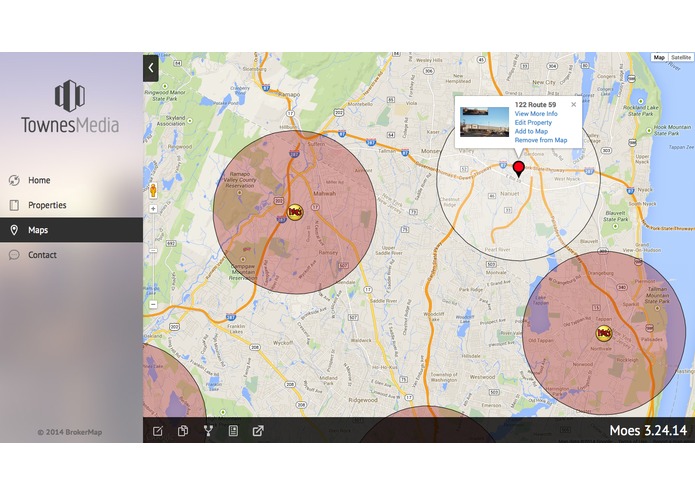Click Add to Map link
Image resolution: width=695 pixels, height=494 pixels.
[531, 132]
